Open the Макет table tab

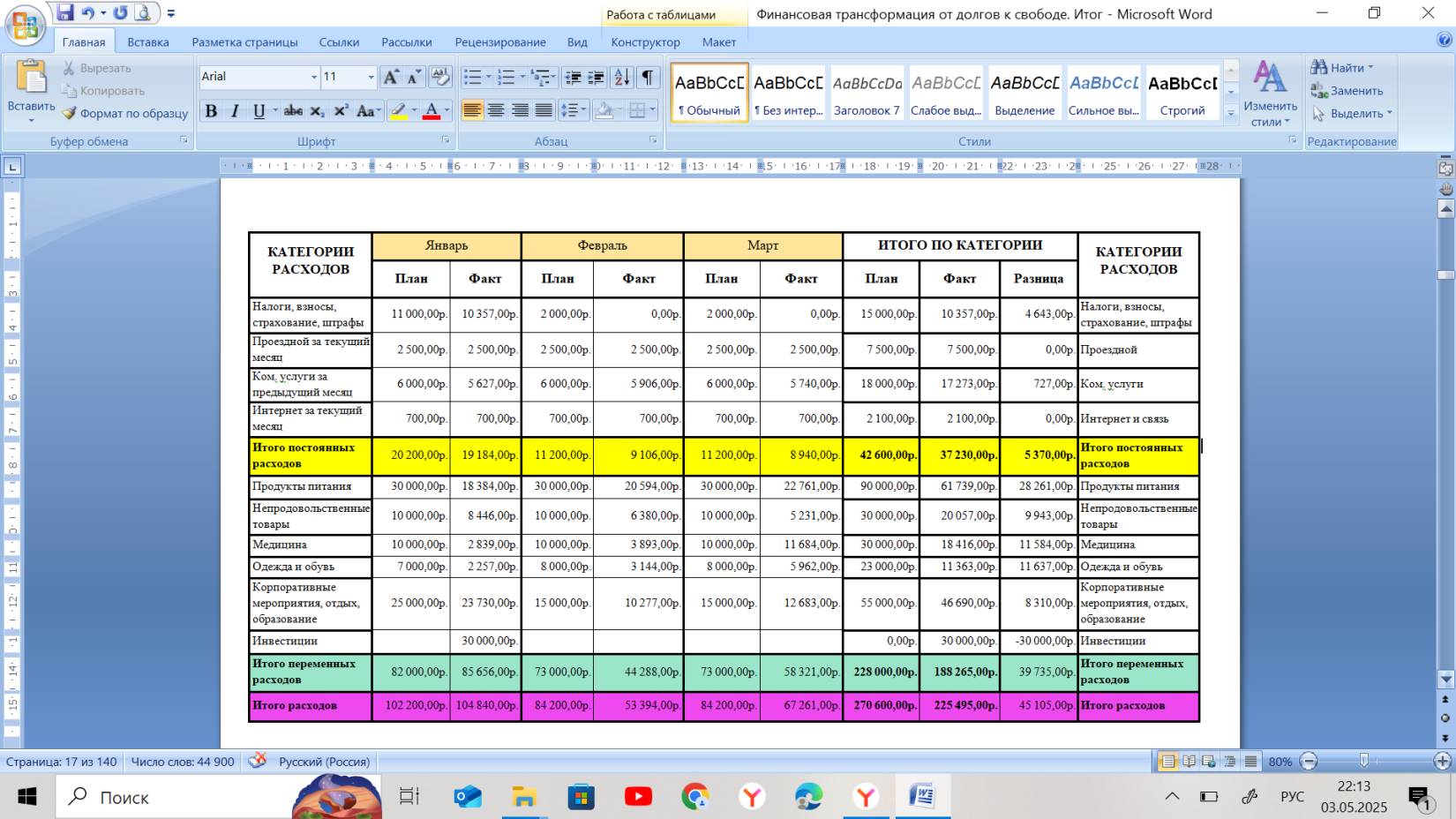pos(719,41)
